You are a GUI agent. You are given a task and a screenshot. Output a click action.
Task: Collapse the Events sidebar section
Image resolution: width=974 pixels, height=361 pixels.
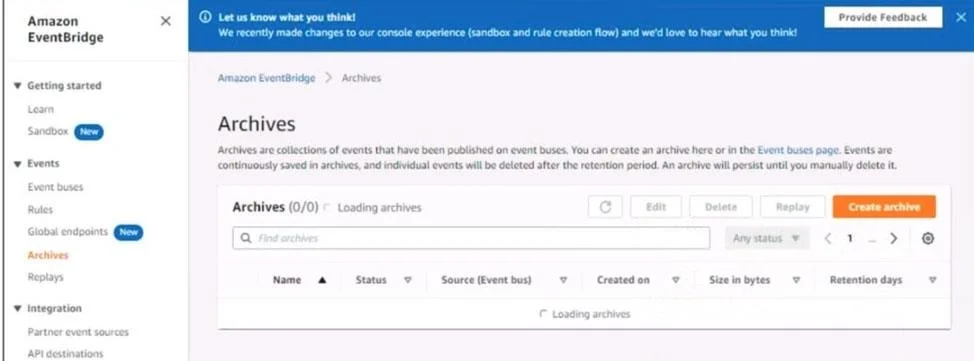[17, 164]
